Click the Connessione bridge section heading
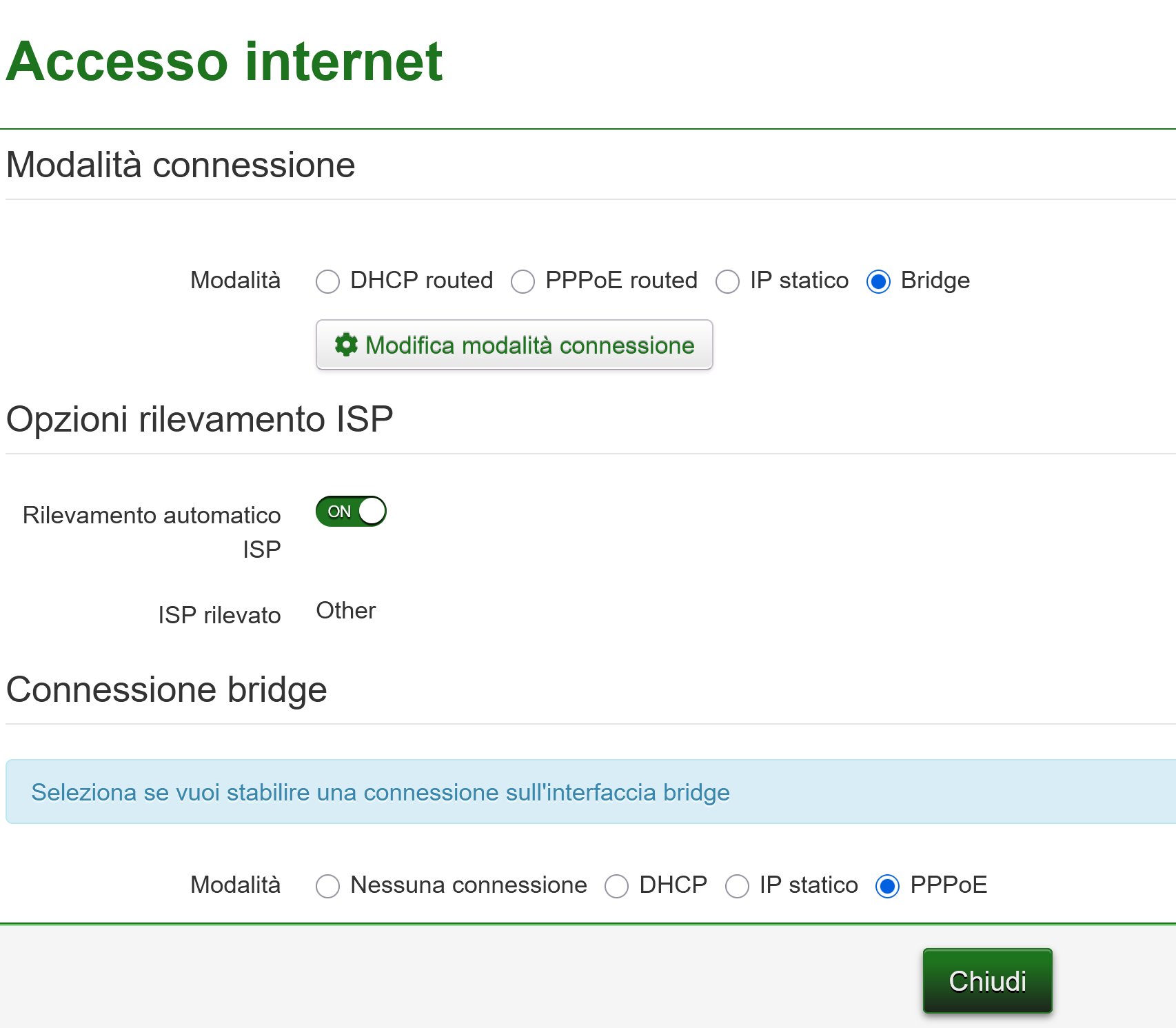The height and width of the screenshot is (1028, 1176). pos(167,689)
